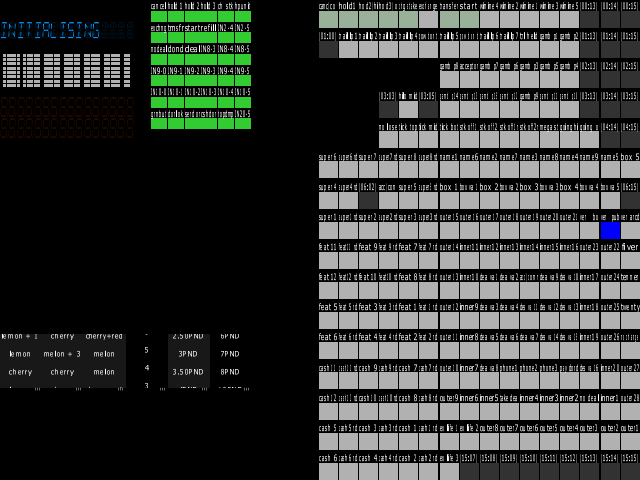Click the feat 5 lamp
This screenshot has width=640, height=480.
[x=328, y=321]
